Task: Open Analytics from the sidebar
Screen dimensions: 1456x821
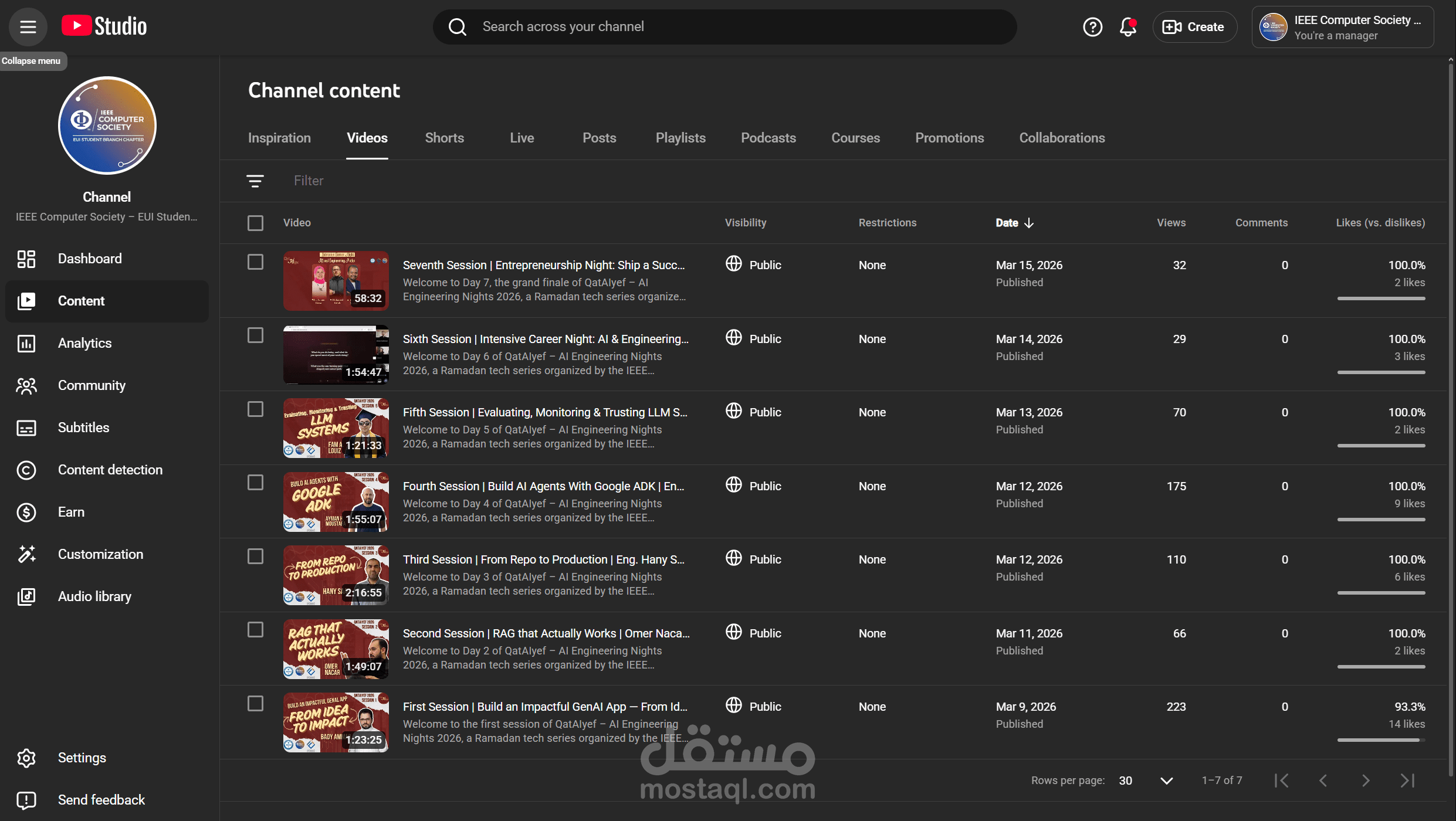Action: click(x=84, y=343)
